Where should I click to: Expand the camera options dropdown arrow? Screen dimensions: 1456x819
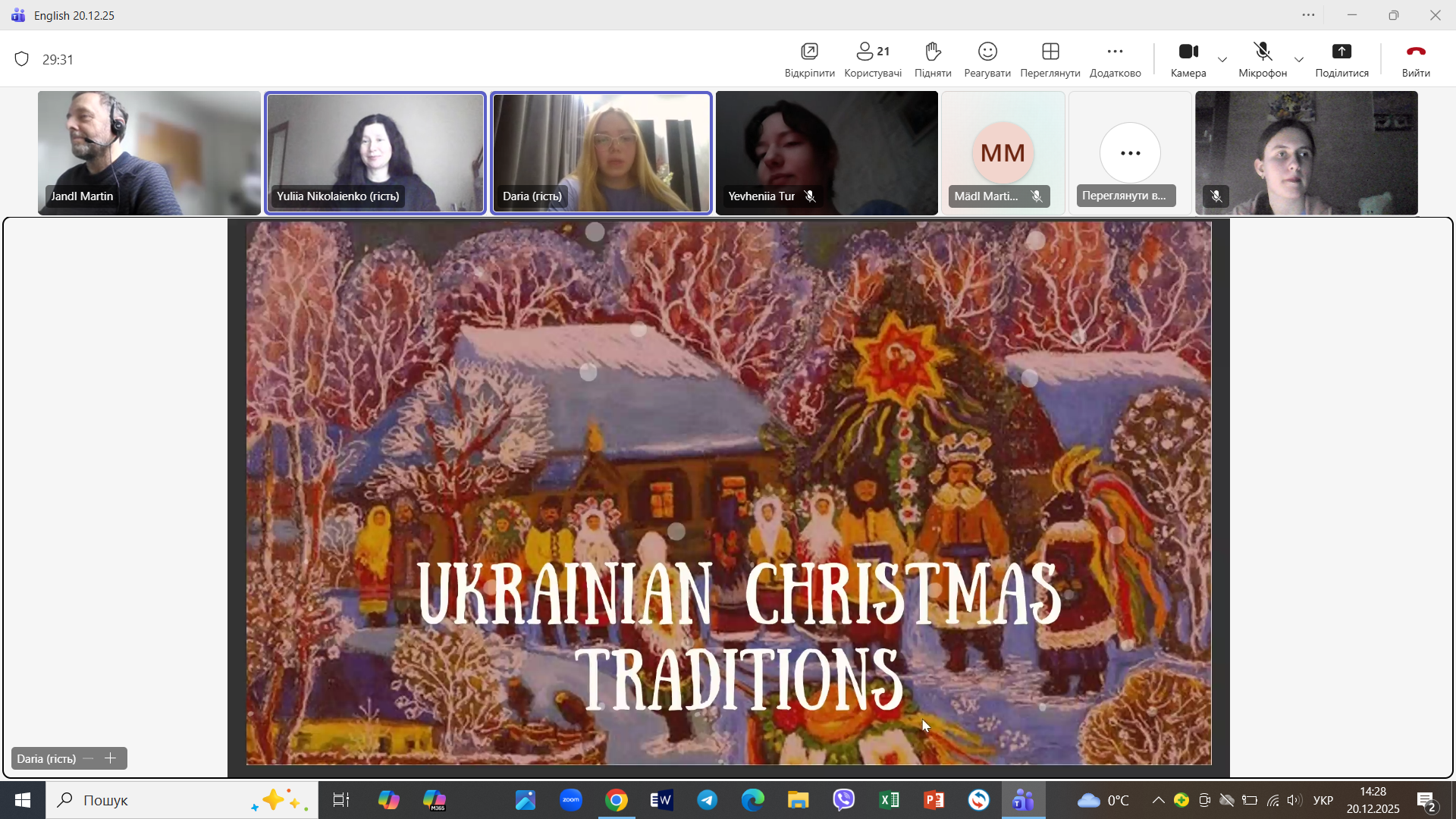(1222, 60)
